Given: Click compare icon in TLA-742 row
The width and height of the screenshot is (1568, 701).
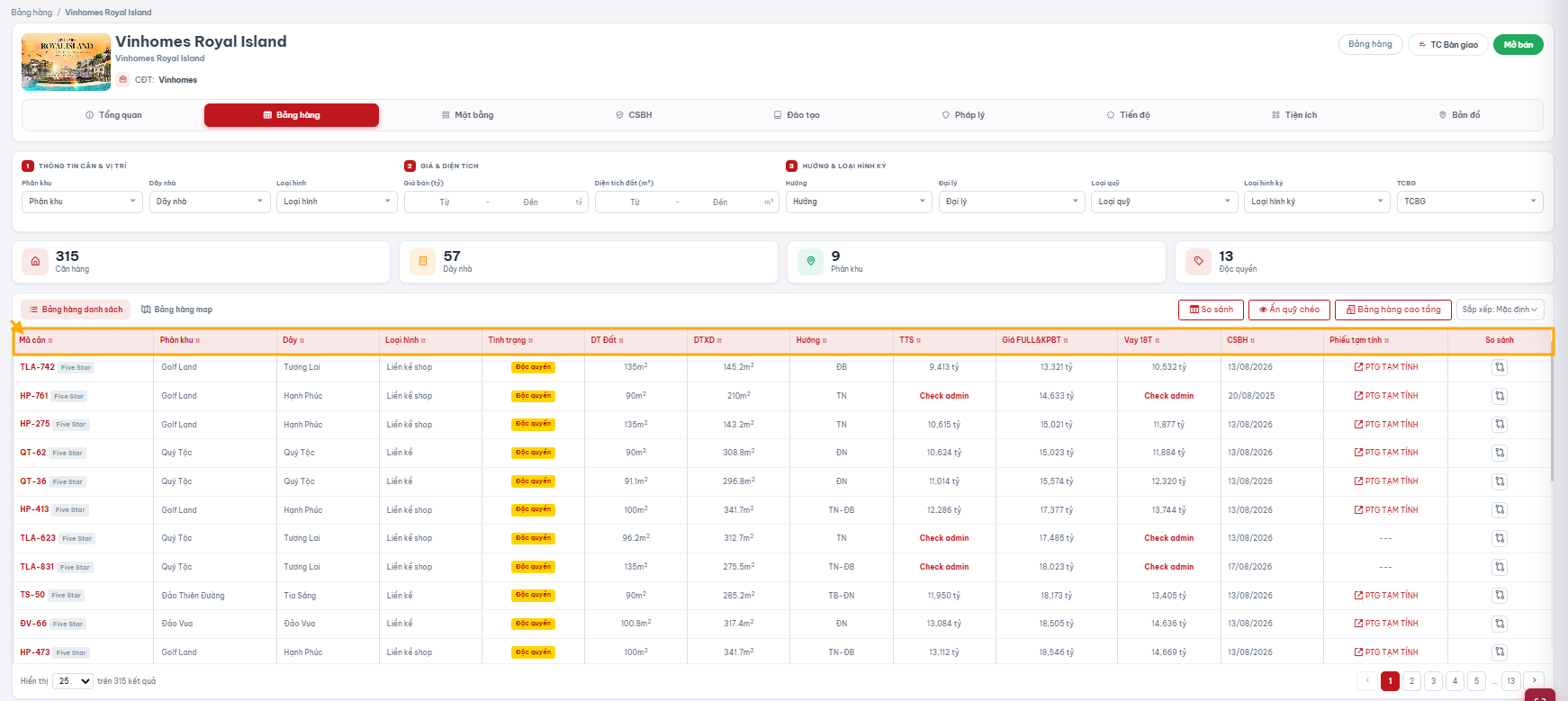Looking at the screenshot, I should click(1499, 367).
